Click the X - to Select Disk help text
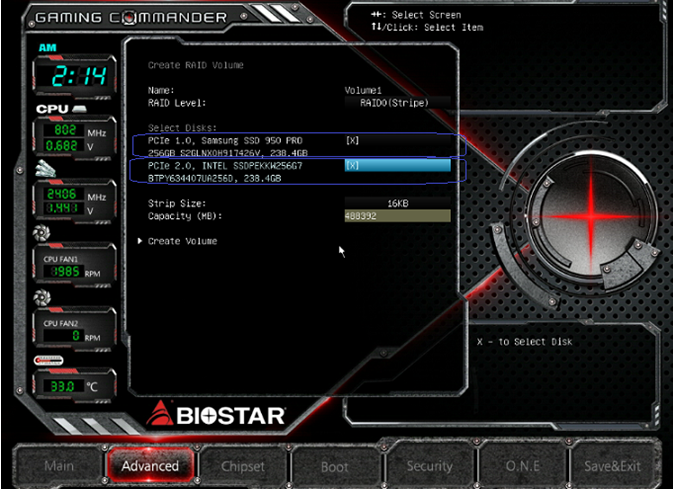 click(x=524, y=342)
